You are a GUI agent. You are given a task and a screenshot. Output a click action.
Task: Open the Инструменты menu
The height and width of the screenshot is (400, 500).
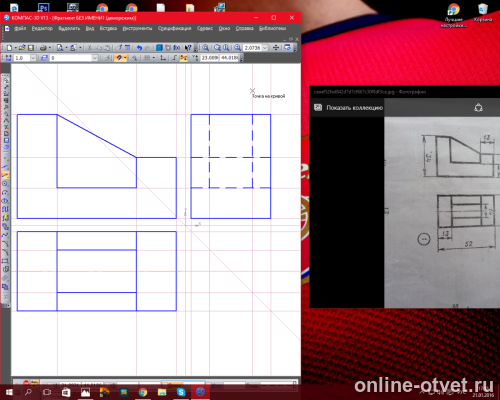pos(137,29)
